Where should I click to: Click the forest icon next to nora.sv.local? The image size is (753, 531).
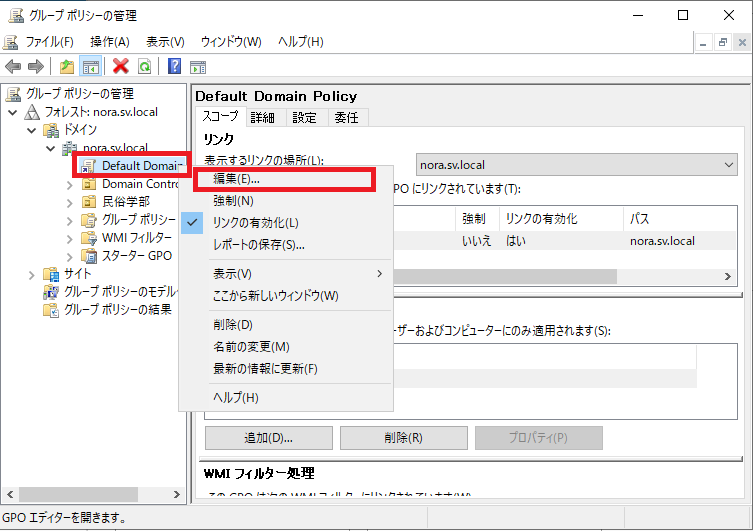(32, 112)
